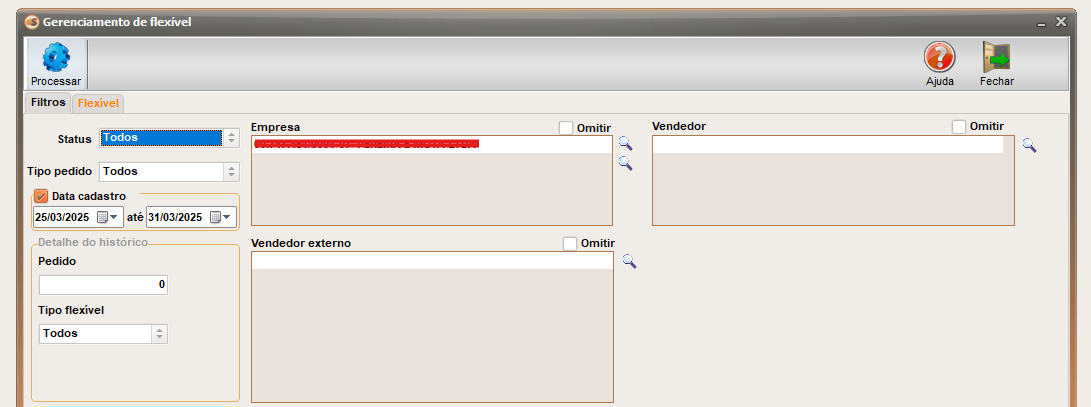Enable Omitir checkbox for Empresa
This screenshot has width=1091, height=407.
click(566, 127)
